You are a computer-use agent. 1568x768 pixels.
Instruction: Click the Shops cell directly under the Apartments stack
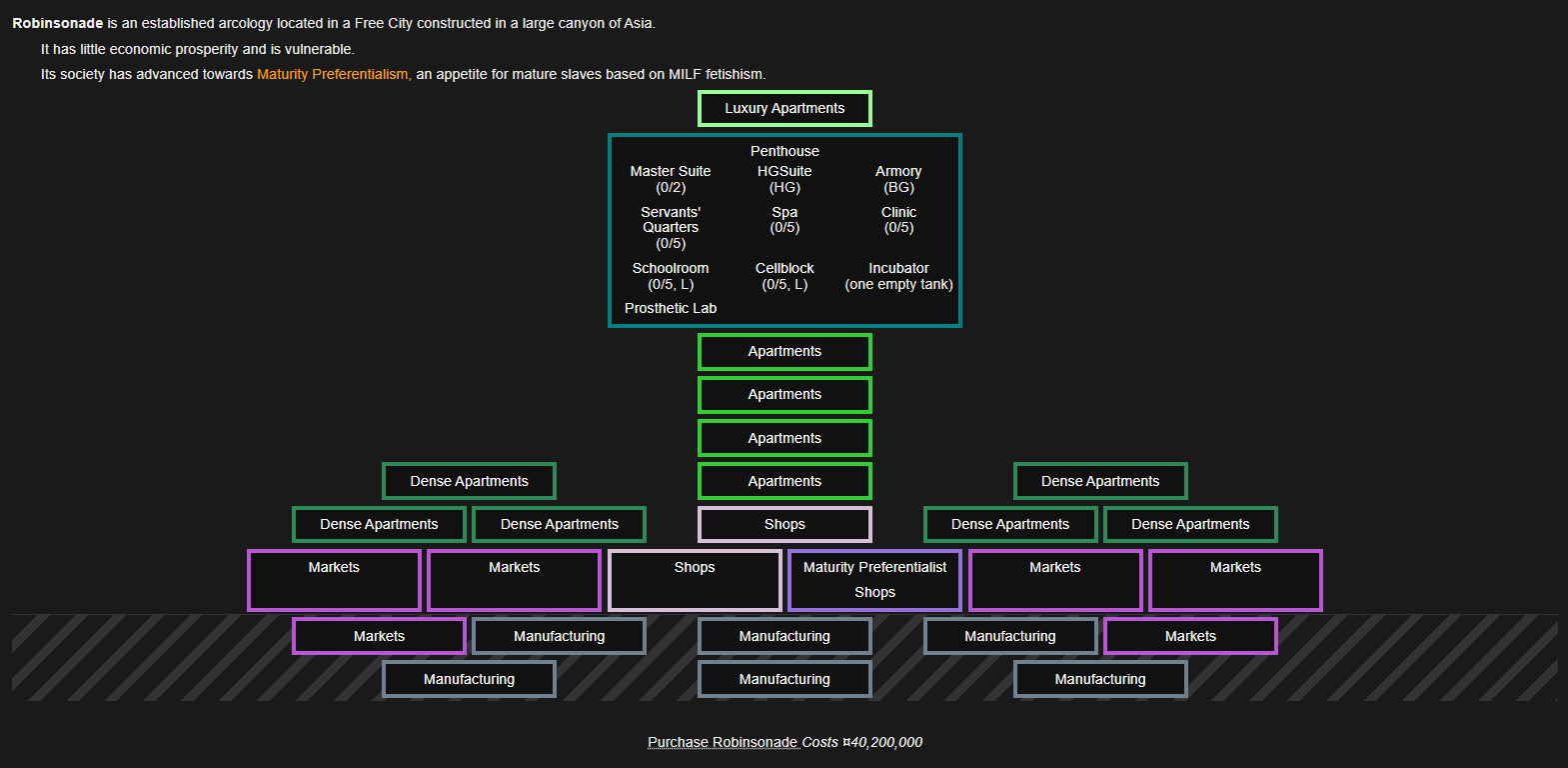[784, 524]
